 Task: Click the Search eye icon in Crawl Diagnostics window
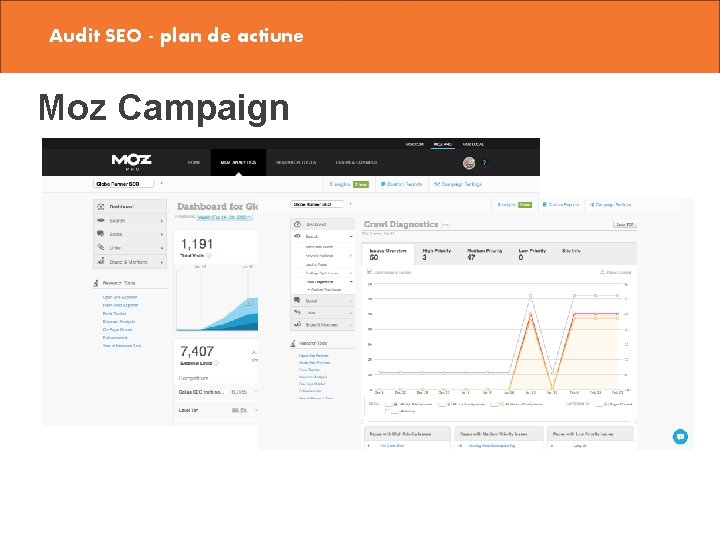[x=297, y=236]
